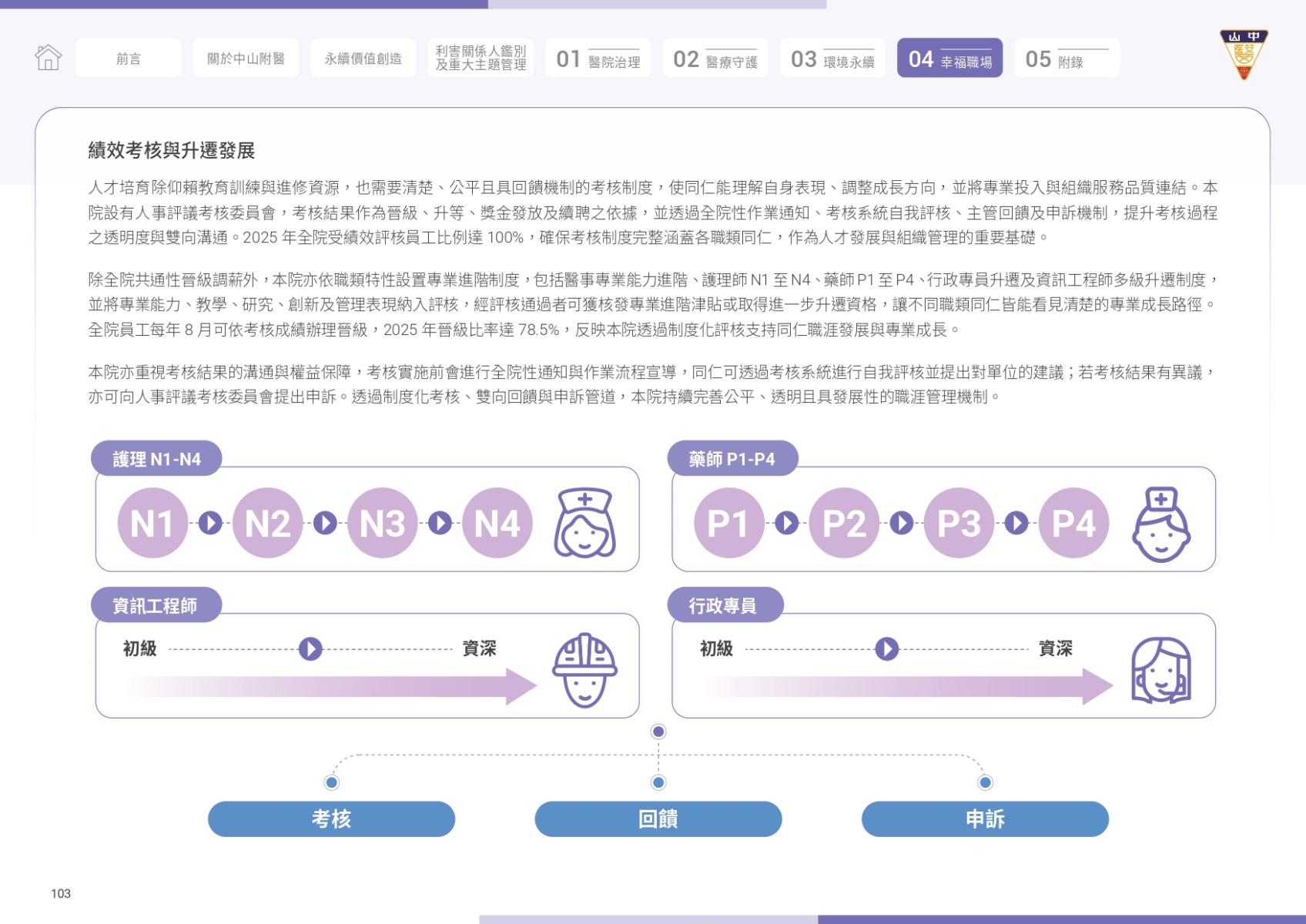Viewport: 1306px width, 924px height.
Task: Click the gradient arrow in 行政專員 card
Action: [908, 686]
